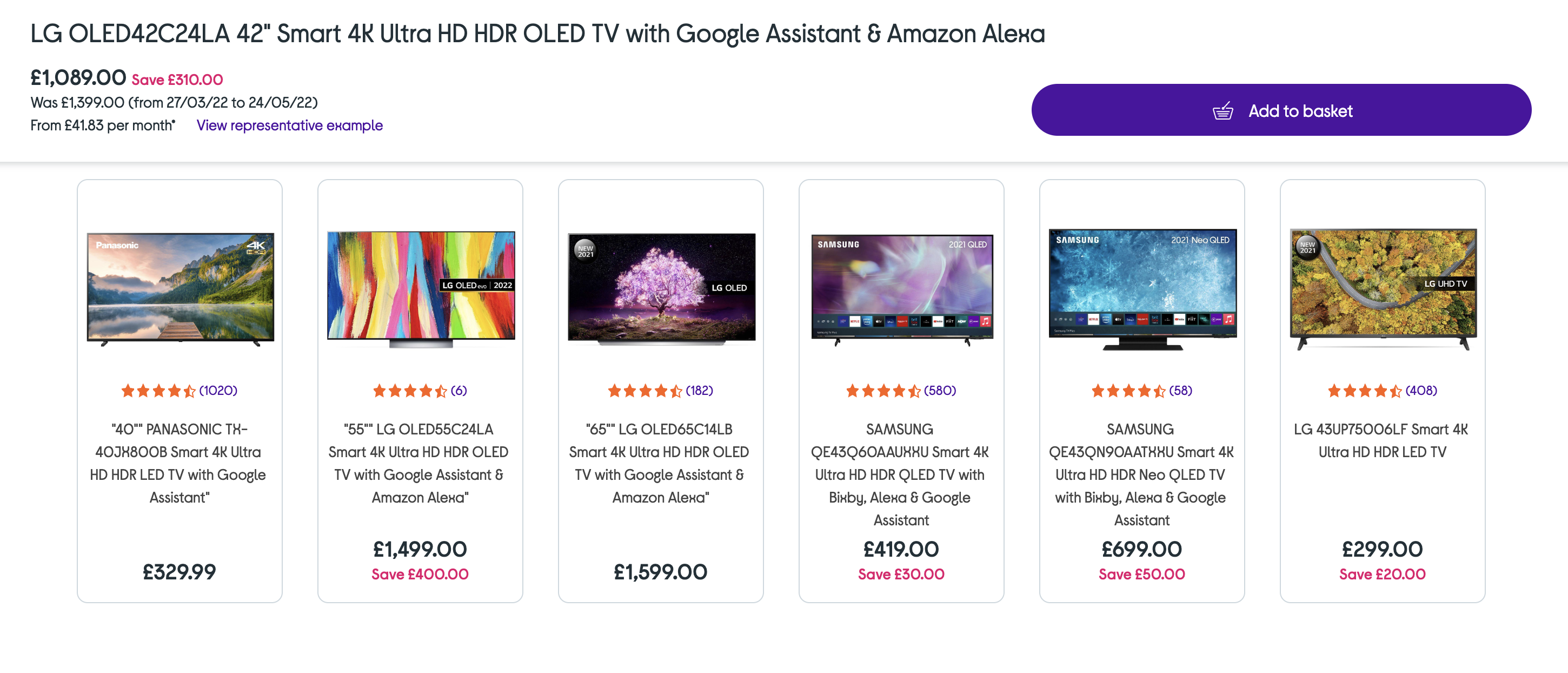Open the 55" LG OLED55C24LA product title
The height and width of the screenshot is (673, 1568).
coord(419,463)
